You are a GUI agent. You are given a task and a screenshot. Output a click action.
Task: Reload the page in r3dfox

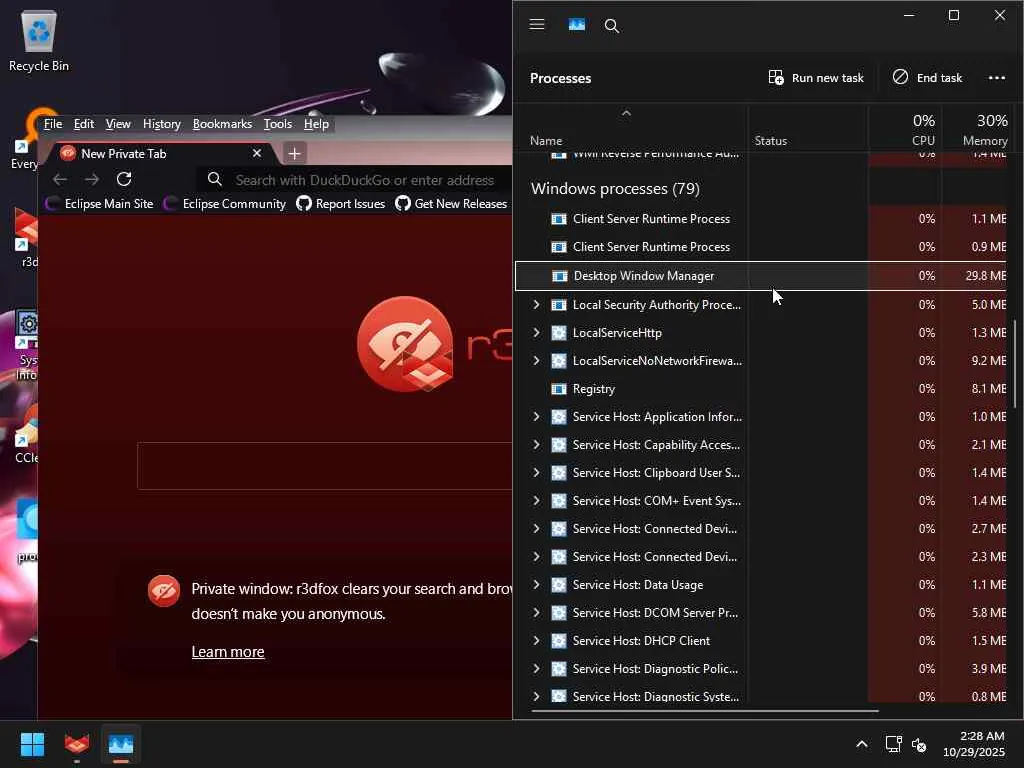(x=124, y=179)
